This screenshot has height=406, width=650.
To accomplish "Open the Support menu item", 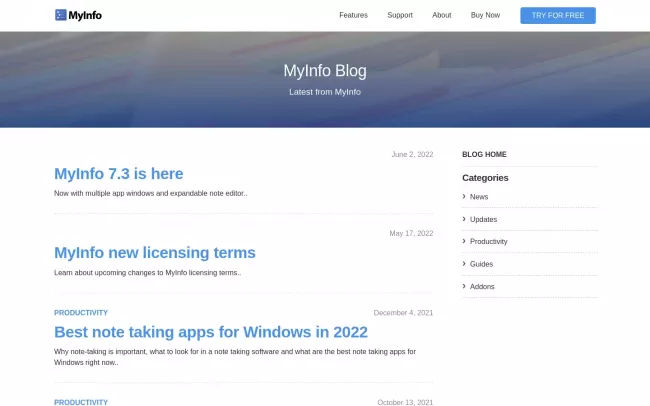I will (x=400, y=15).
